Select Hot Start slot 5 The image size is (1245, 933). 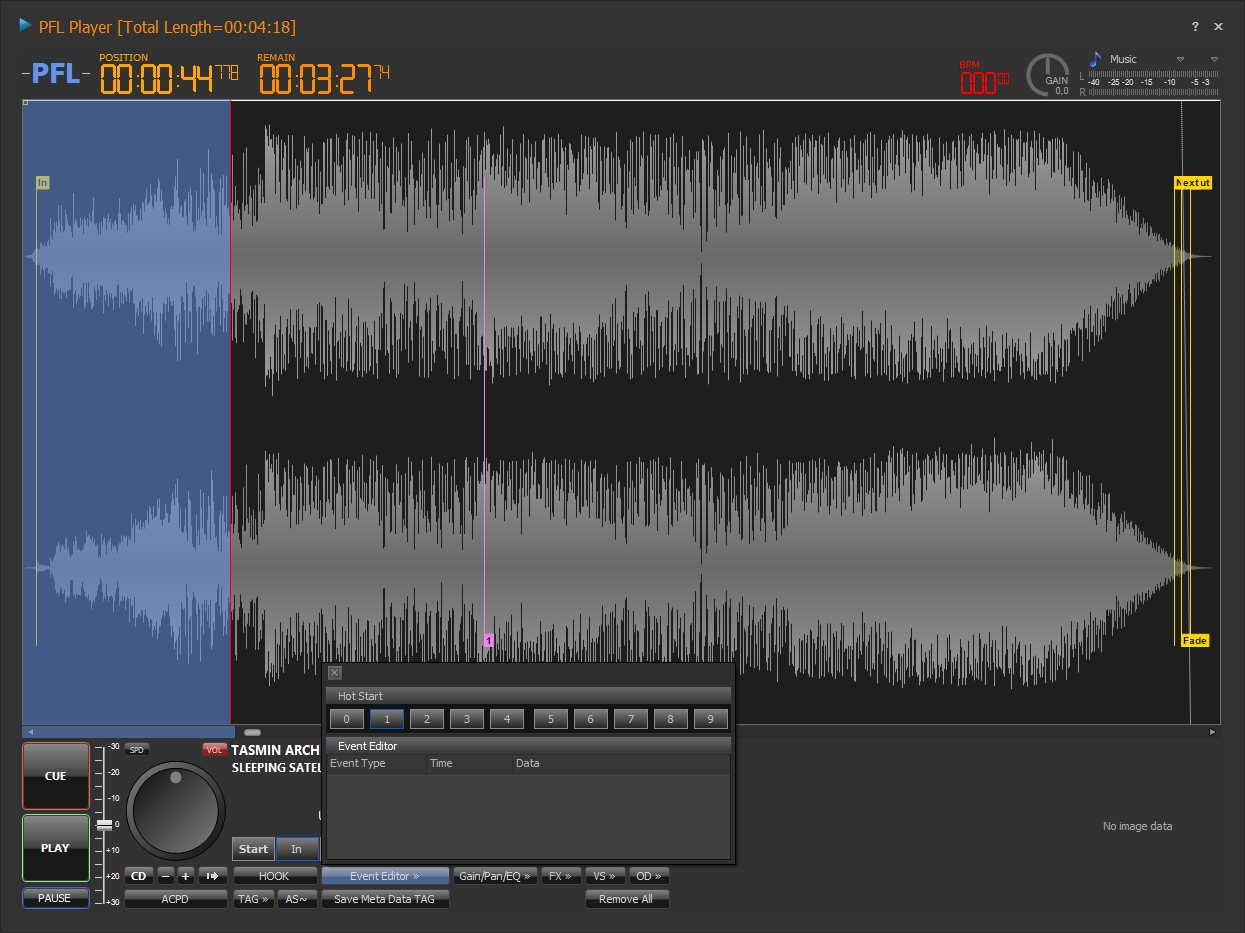point(551,719)
